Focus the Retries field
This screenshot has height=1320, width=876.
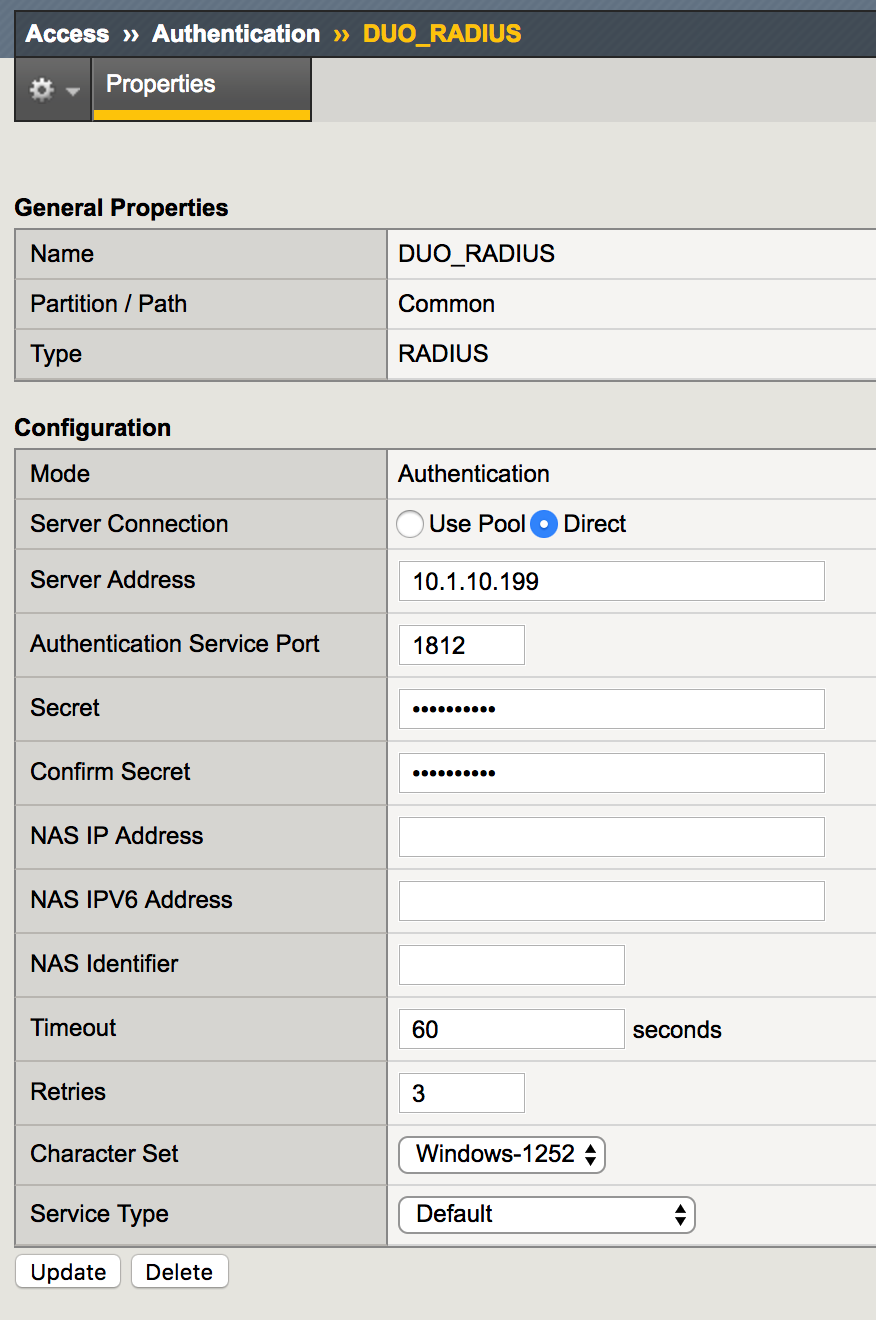(462, 1093)
